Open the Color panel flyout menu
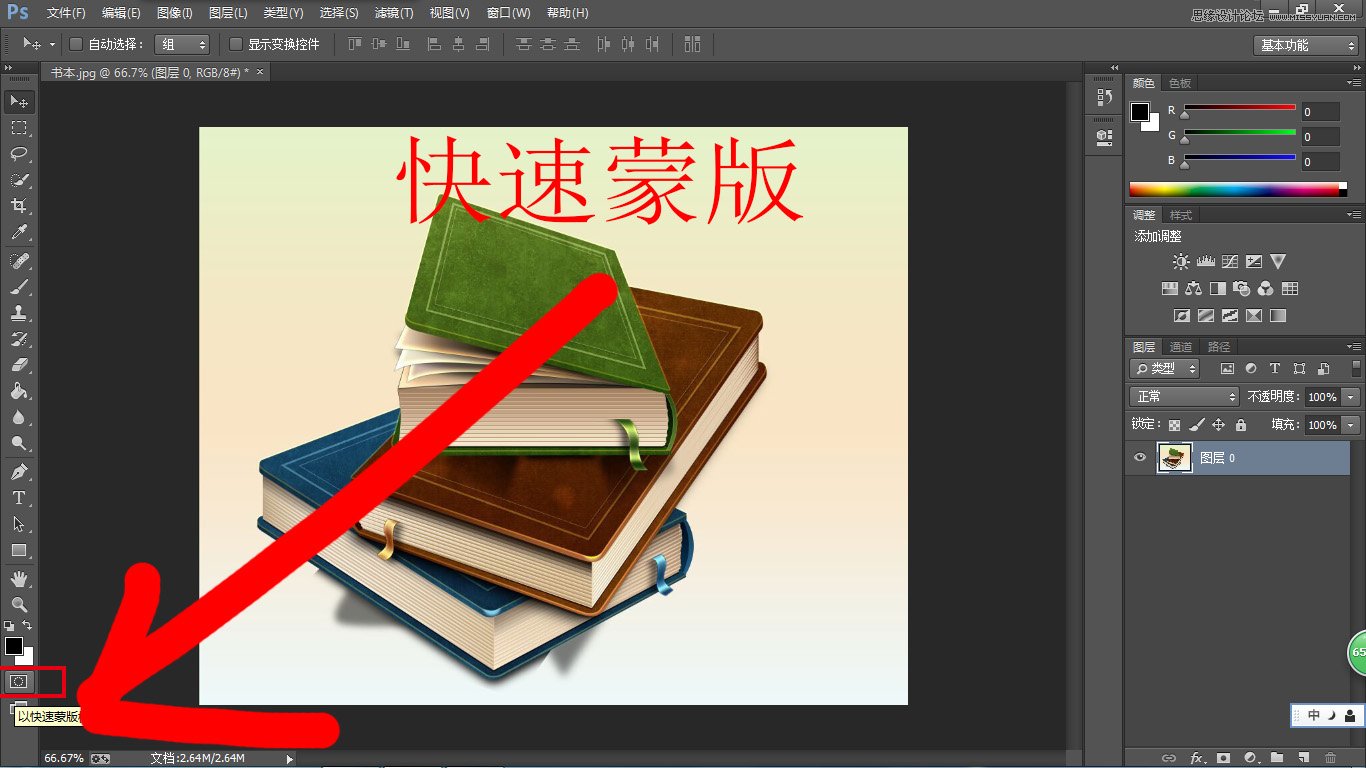 point(1354,83)
